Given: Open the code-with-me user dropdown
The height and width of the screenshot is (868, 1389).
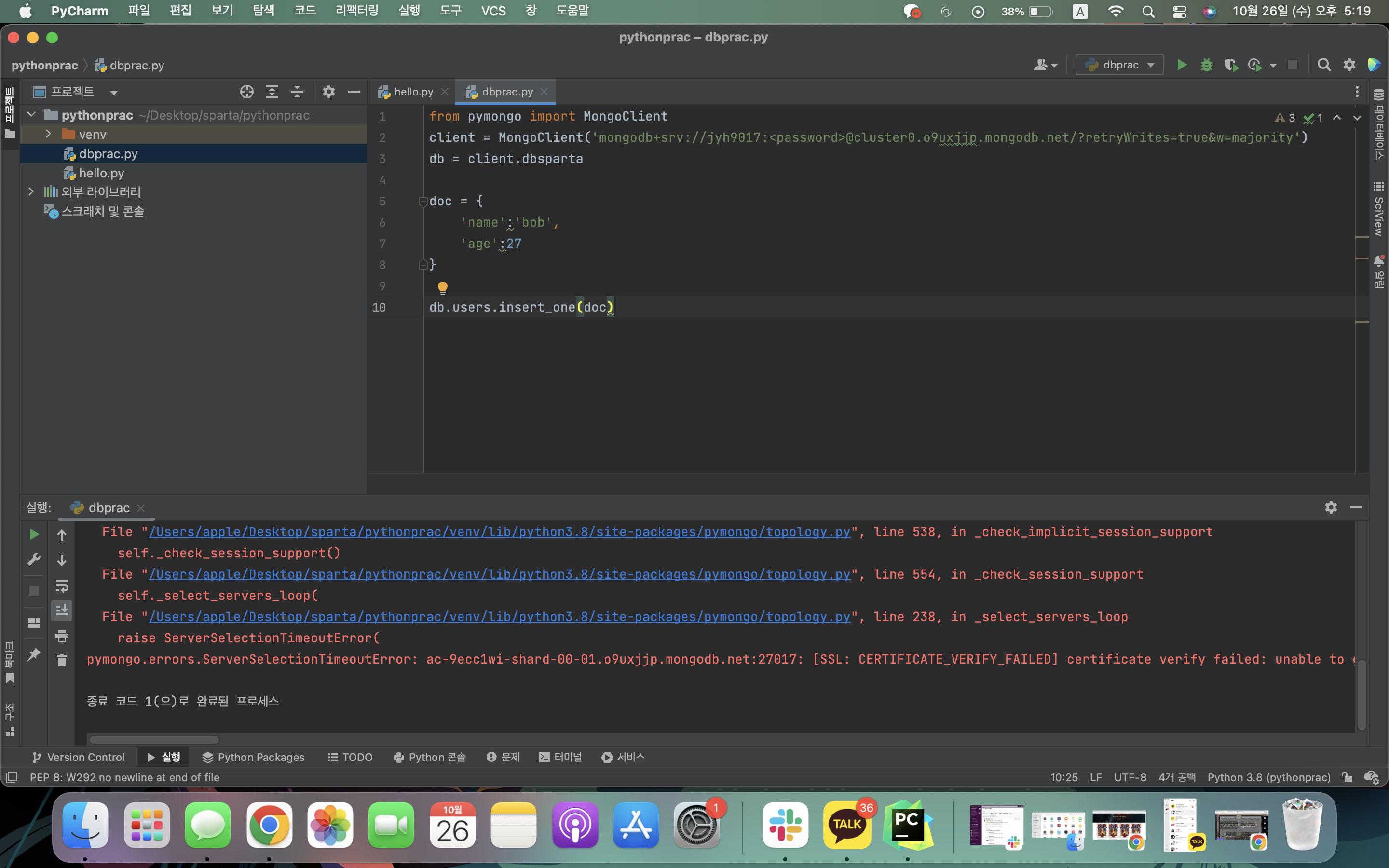Looking at the screenshot, I should [1045, 65].
